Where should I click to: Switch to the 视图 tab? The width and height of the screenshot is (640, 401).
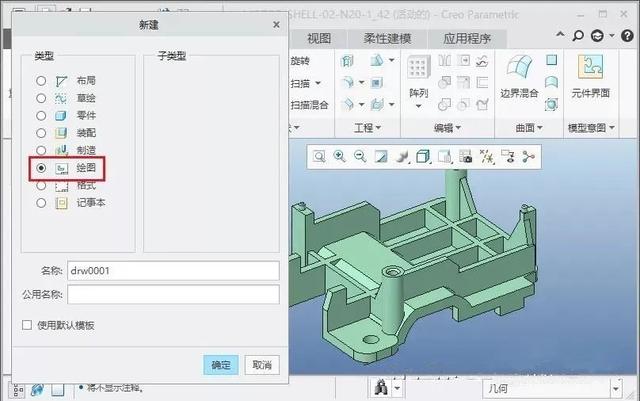pos(319,39)
